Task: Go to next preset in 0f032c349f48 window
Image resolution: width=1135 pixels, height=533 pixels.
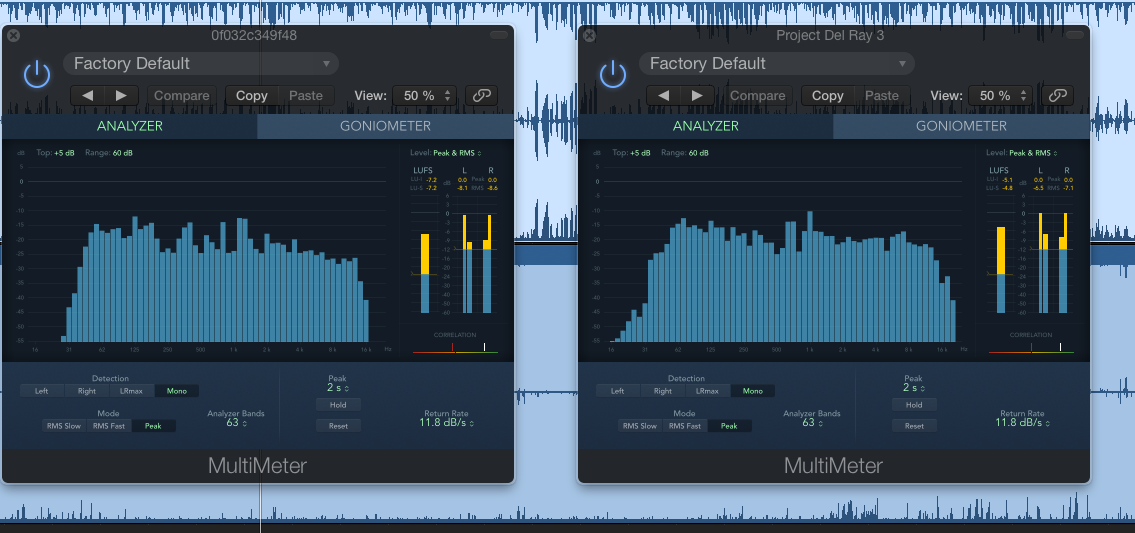Action: coord(122,96)
